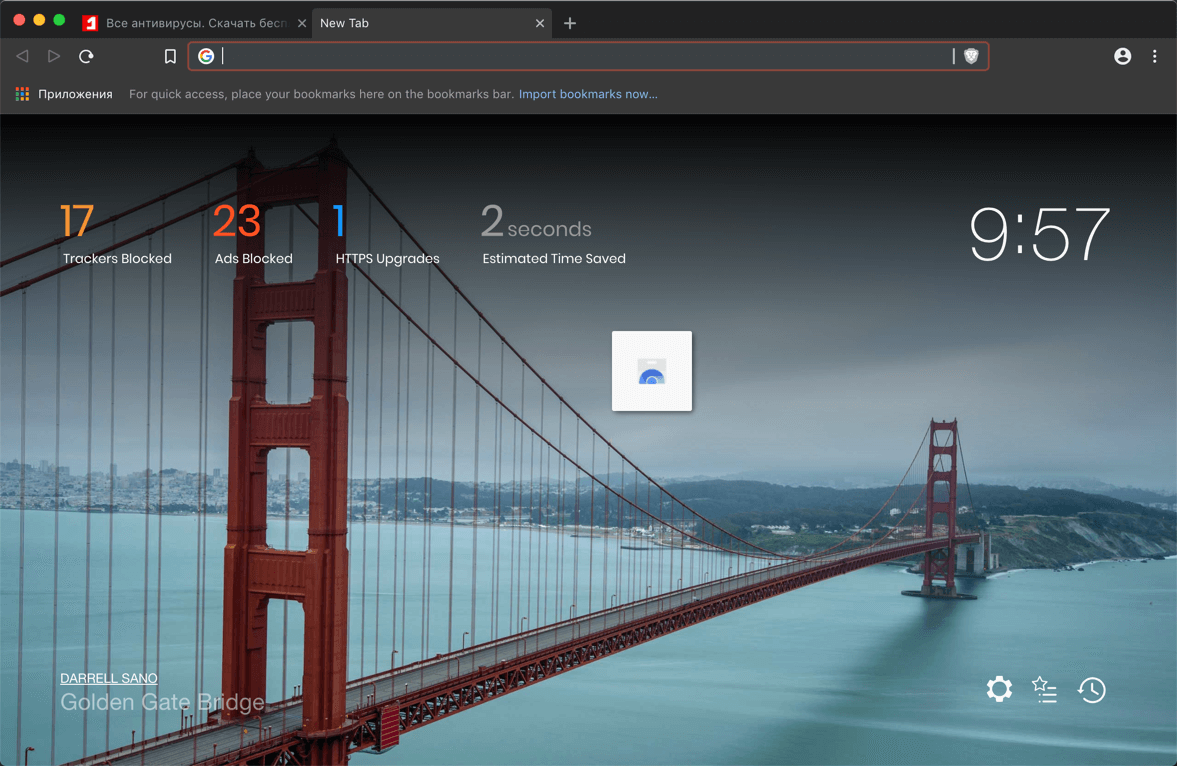Go back with the left arrow
The image size is (1177, 766).
22,57
